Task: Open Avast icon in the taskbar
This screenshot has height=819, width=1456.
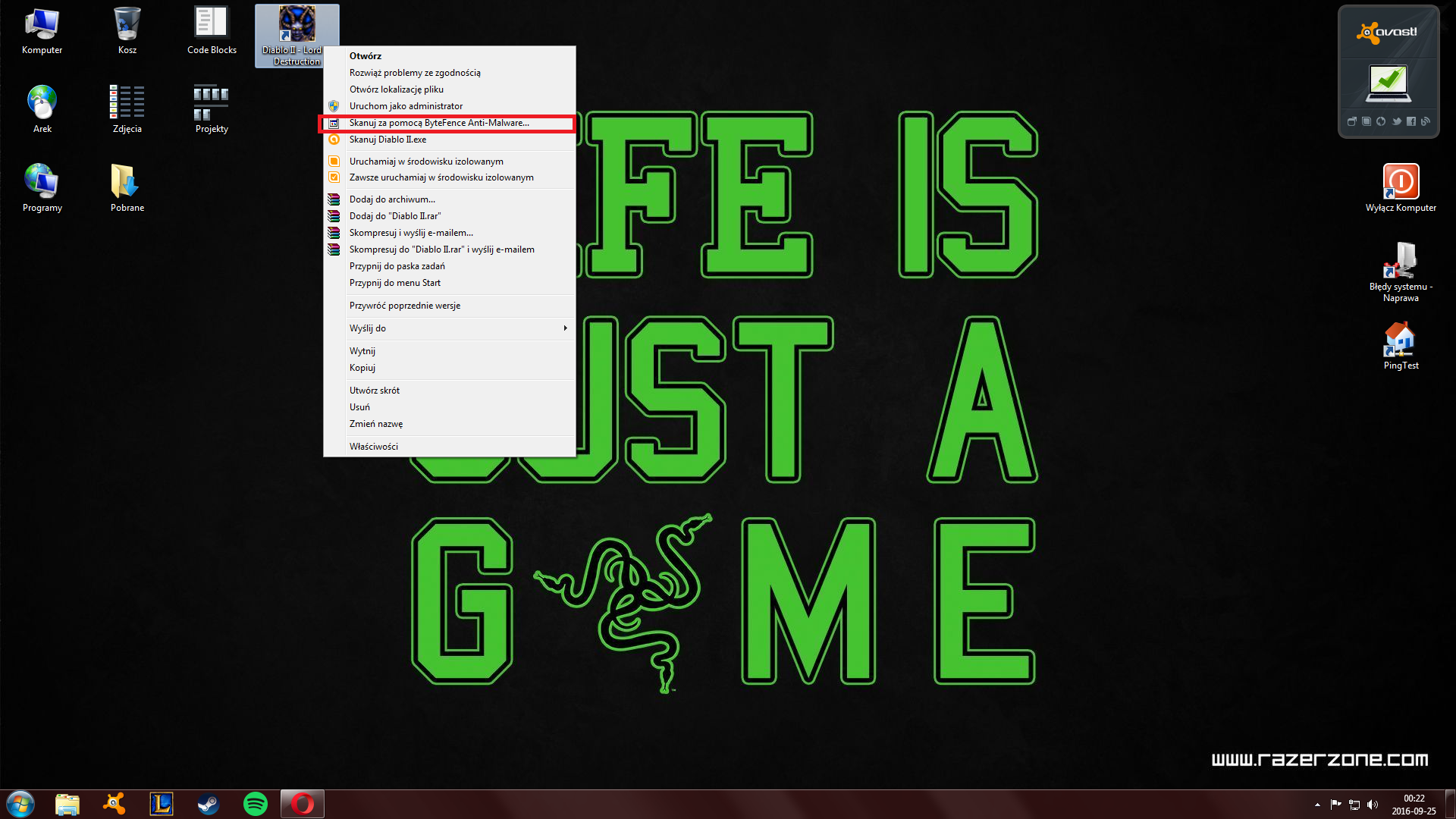Action: coord(115,803)
